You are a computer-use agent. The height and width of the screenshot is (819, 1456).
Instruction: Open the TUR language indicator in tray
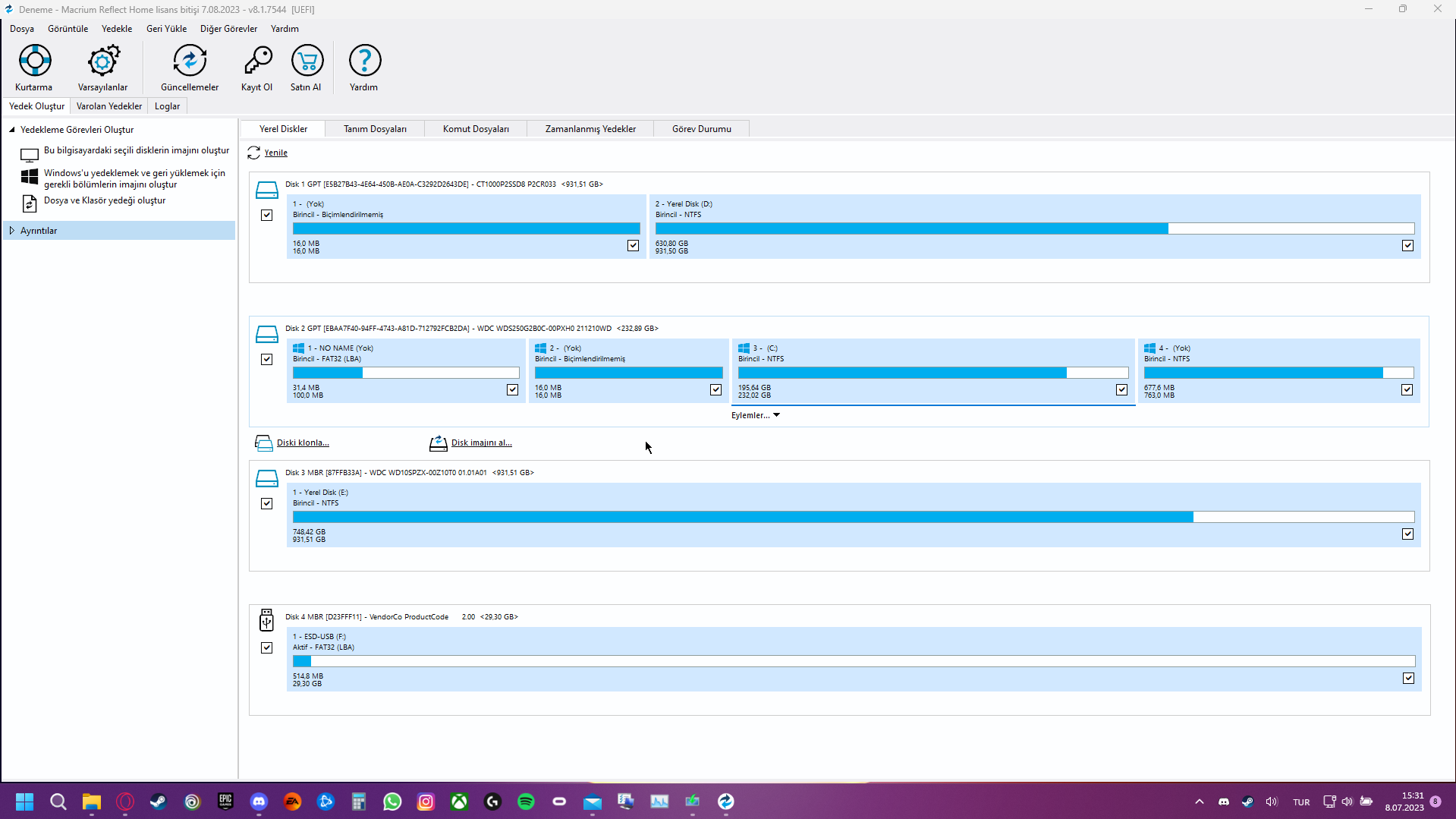[x=1301, y=802]
